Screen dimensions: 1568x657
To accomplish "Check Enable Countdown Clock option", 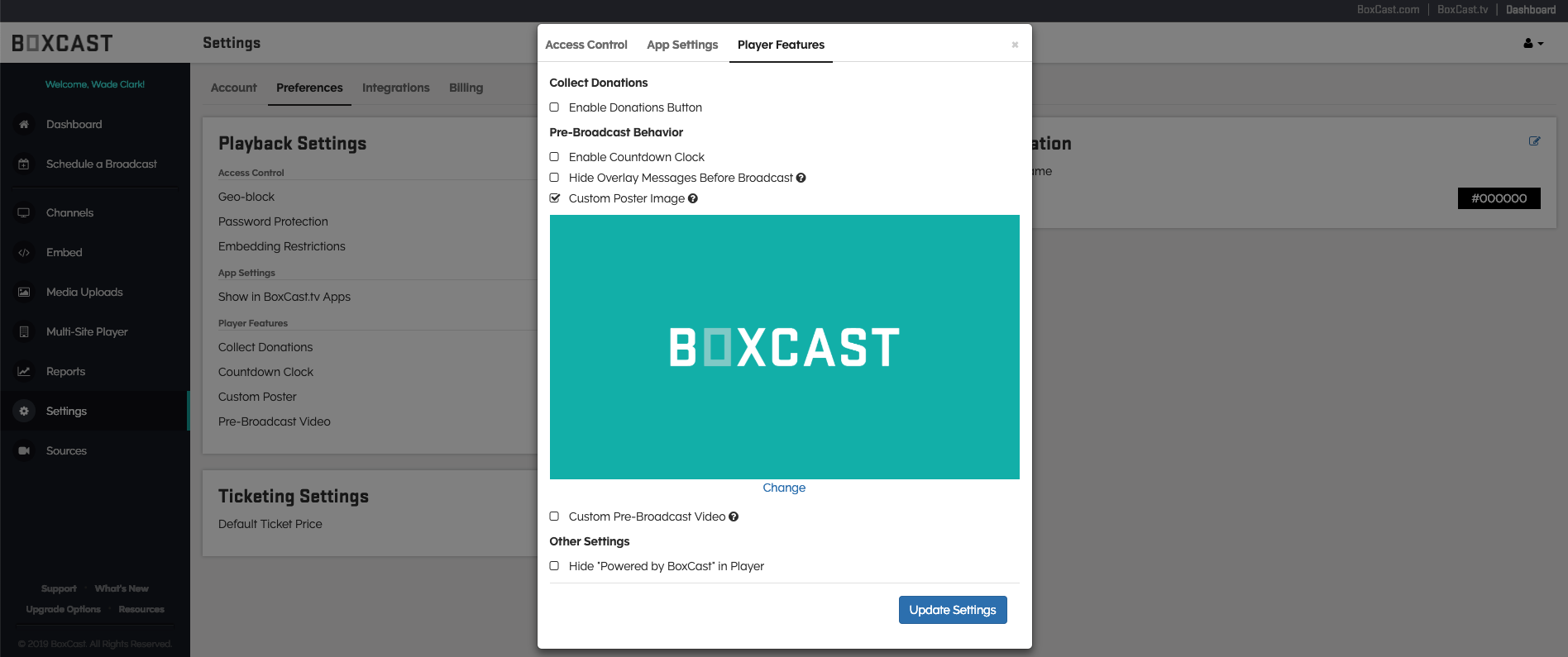I will 555,157.
